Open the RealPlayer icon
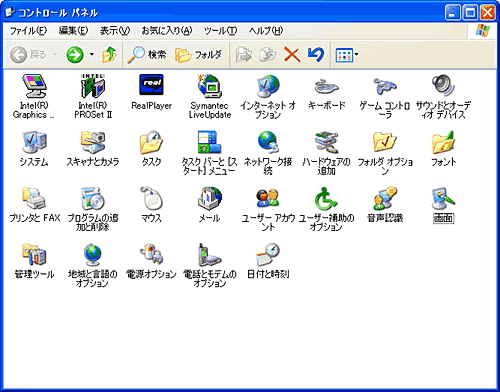Image resolution: width=500 pixels, height=392 pixels. coord(151,85)
